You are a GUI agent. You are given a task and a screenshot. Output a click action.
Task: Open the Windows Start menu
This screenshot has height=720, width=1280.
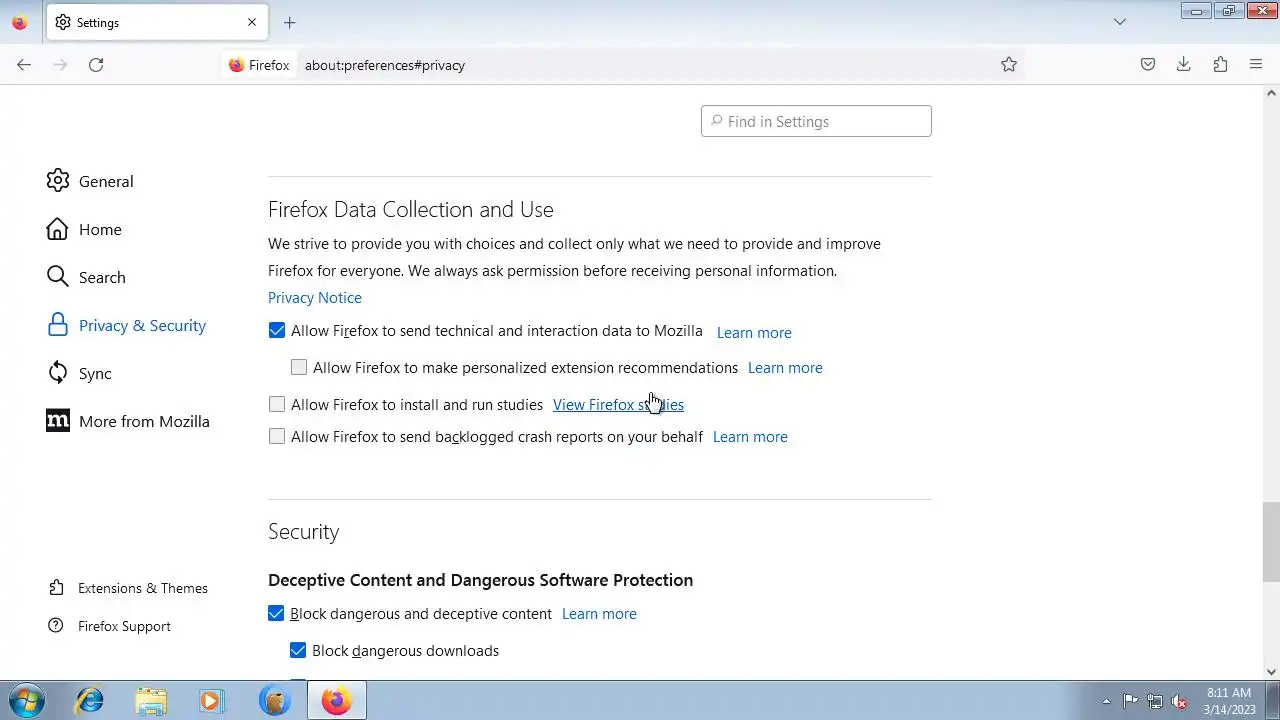click(25, 700)
